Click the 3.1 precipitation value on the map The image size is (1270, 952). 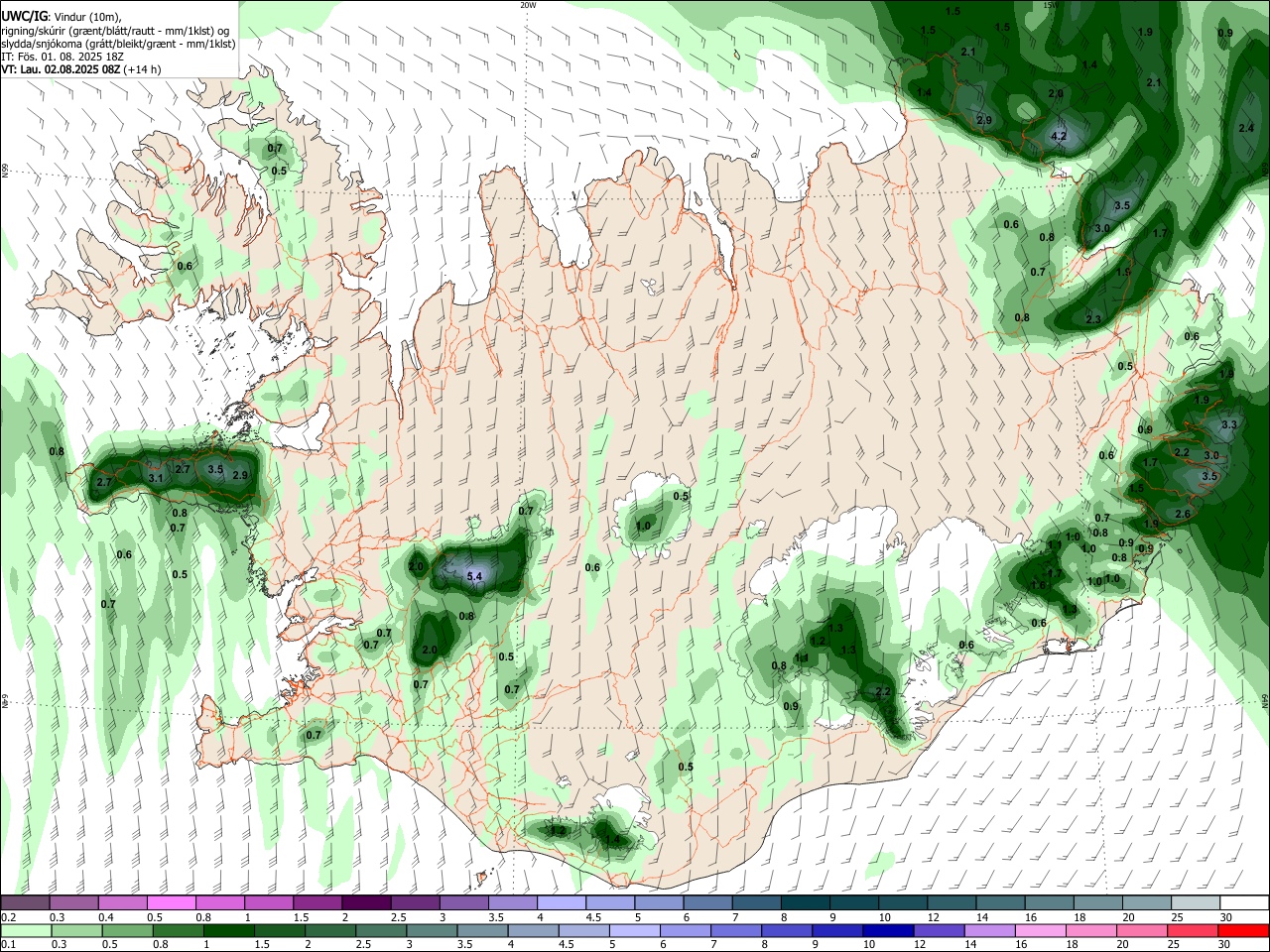pos(156,478)
